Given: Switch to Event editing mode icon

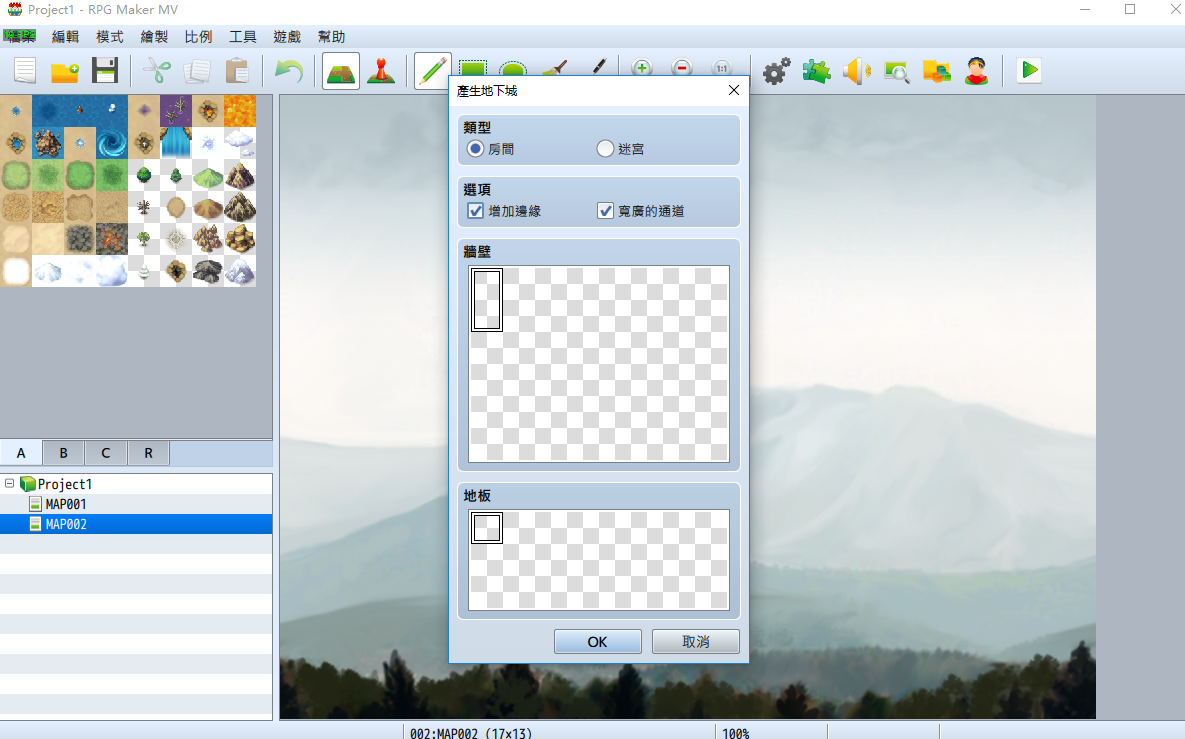Looking at the screenshot, I should point(381,71).
